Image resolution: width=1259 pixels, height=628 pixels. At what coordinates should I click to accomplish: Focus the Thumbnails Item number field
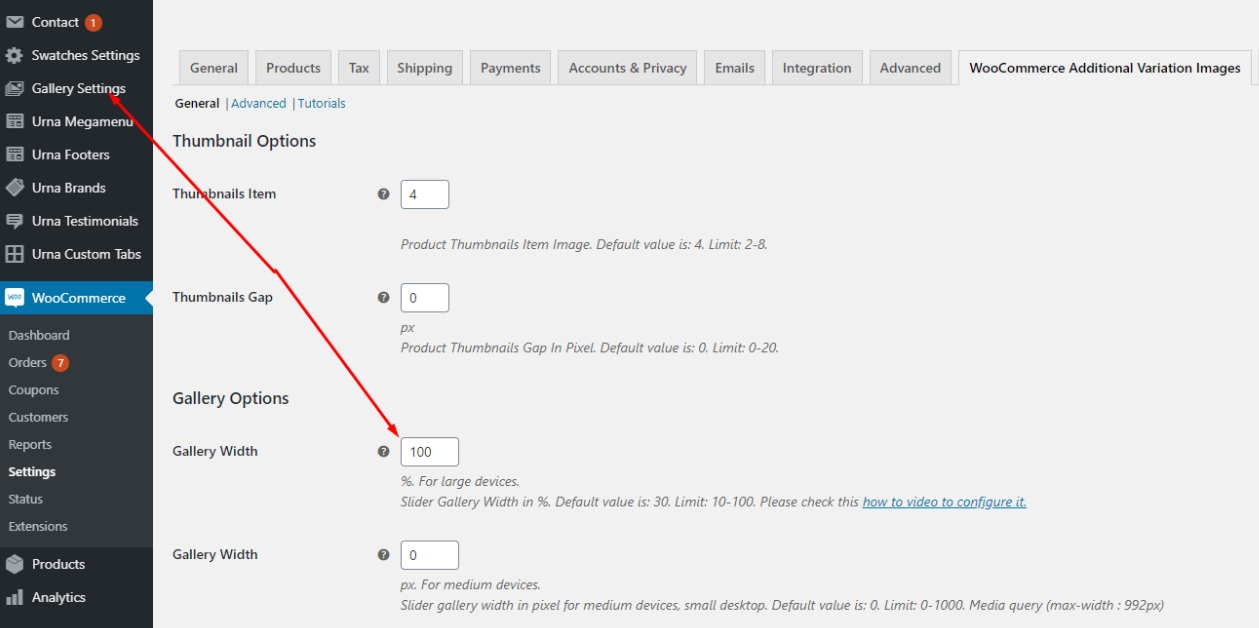(425, 194)
